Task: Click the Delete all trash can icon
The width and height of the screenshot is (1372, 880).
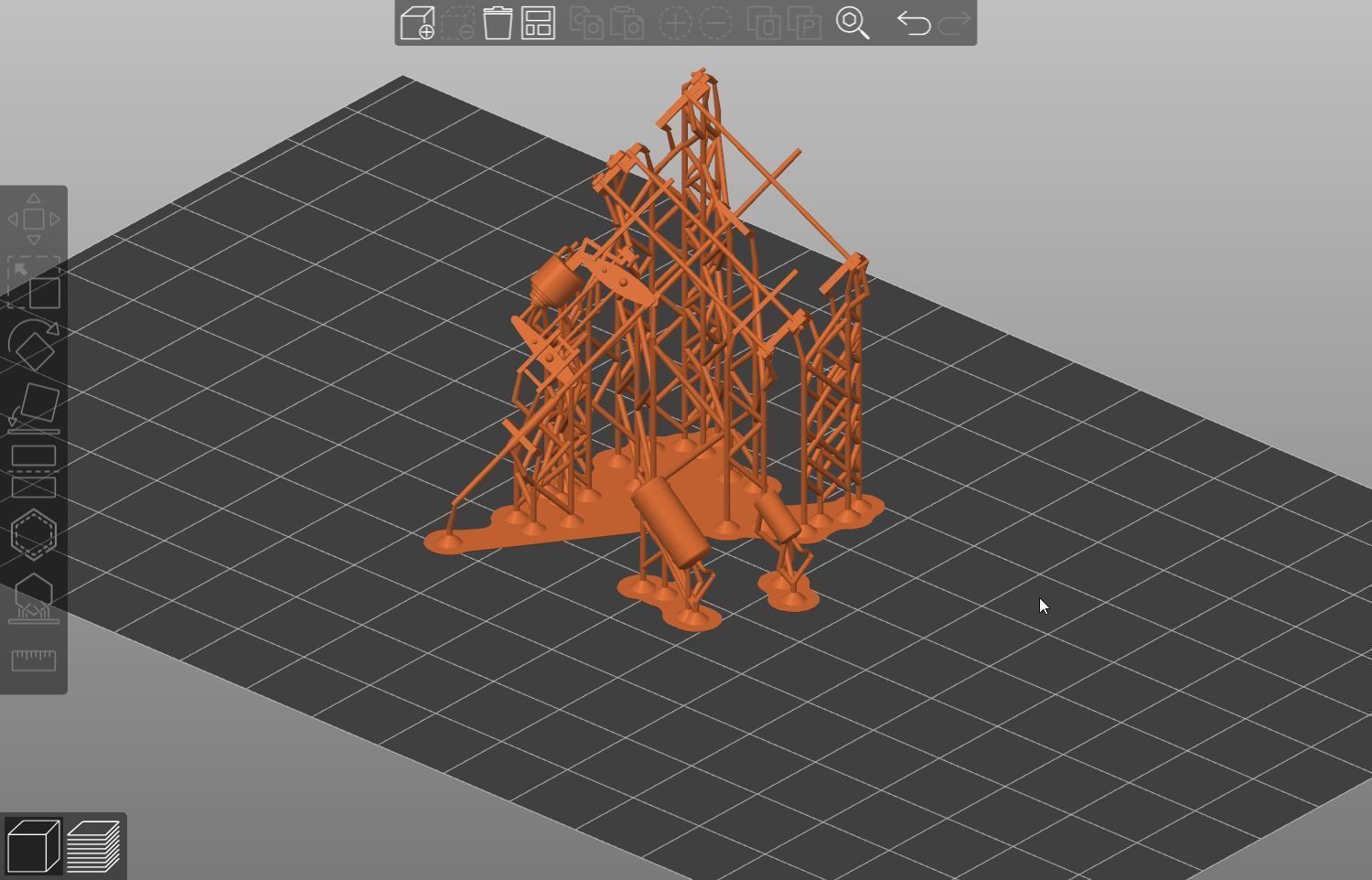Action: pyautogui.click(x=498, y=23)
